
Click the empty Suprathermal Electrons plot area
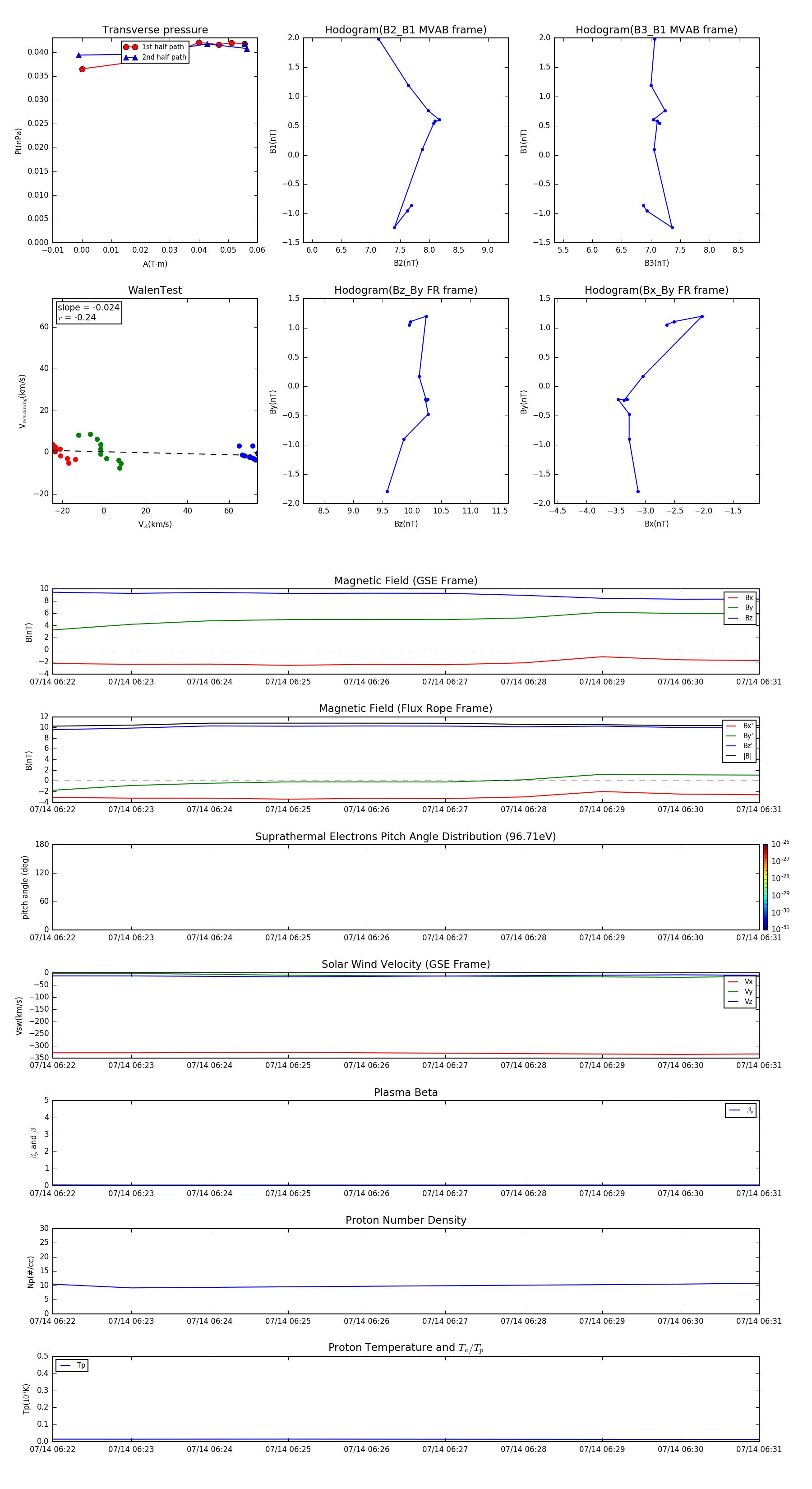point(406,887)
